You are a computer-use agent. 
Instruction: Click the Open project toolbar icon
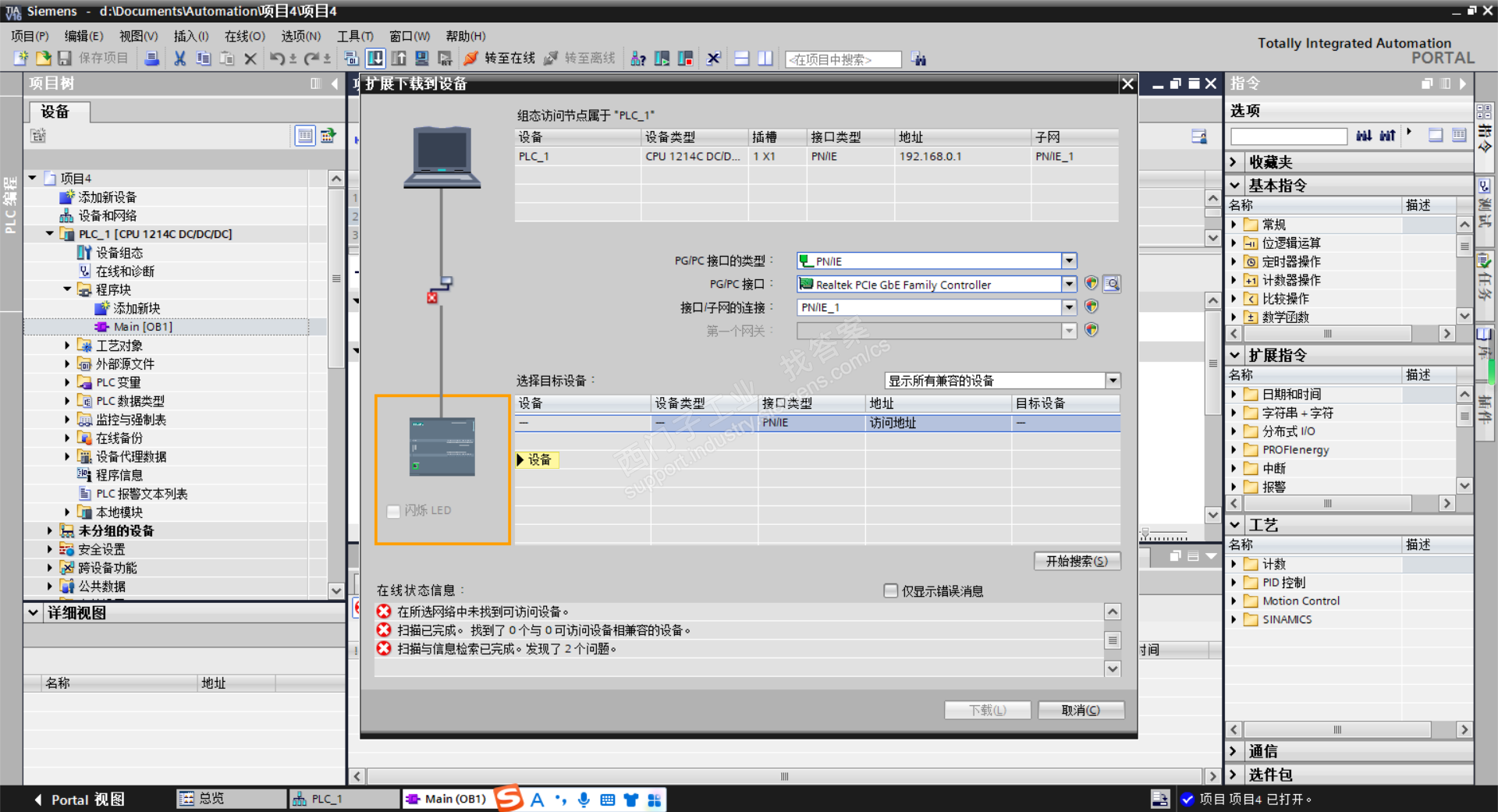point(43,59)
